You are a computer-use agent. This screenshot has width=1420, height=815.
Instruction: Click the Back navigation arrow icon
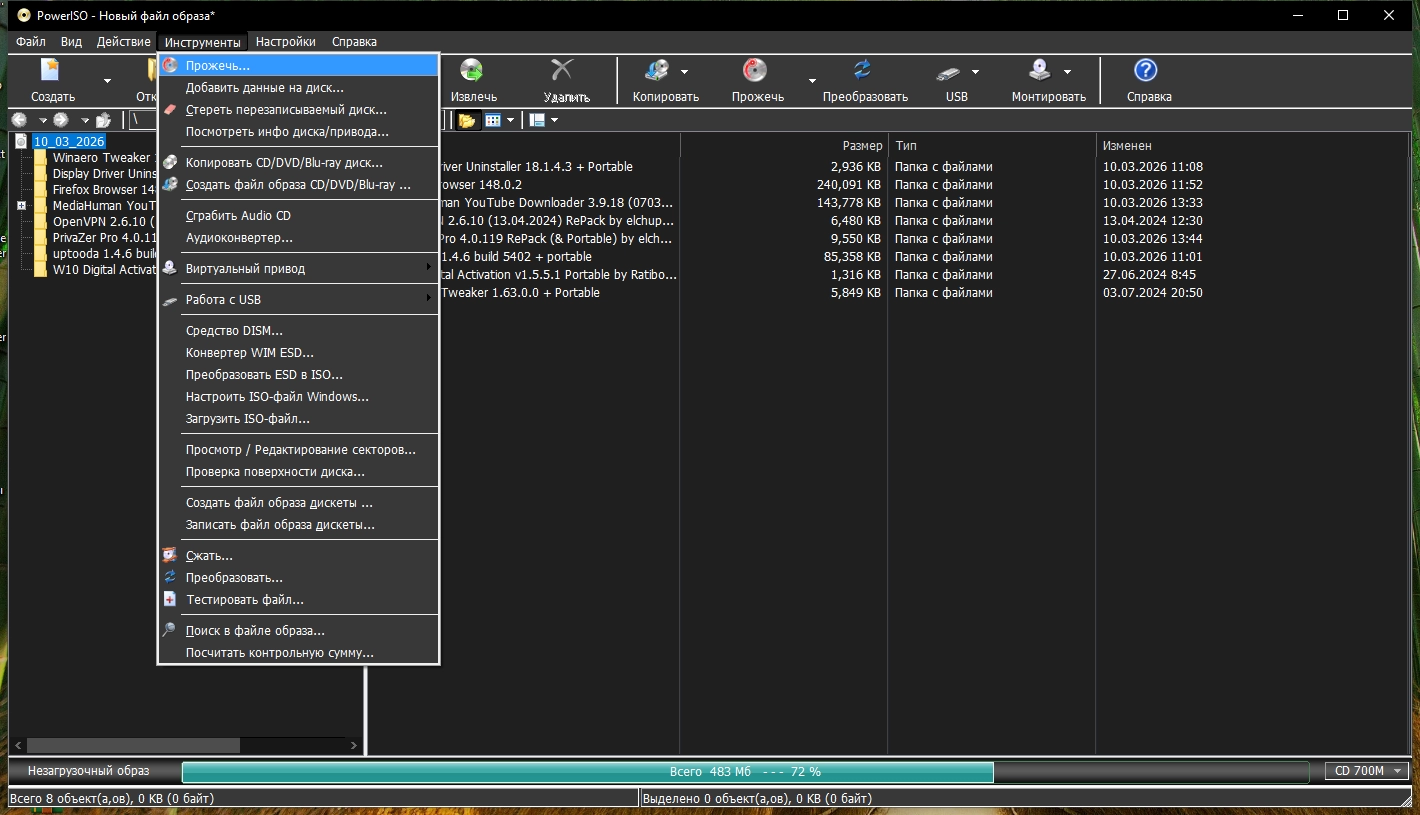(19, 120)
